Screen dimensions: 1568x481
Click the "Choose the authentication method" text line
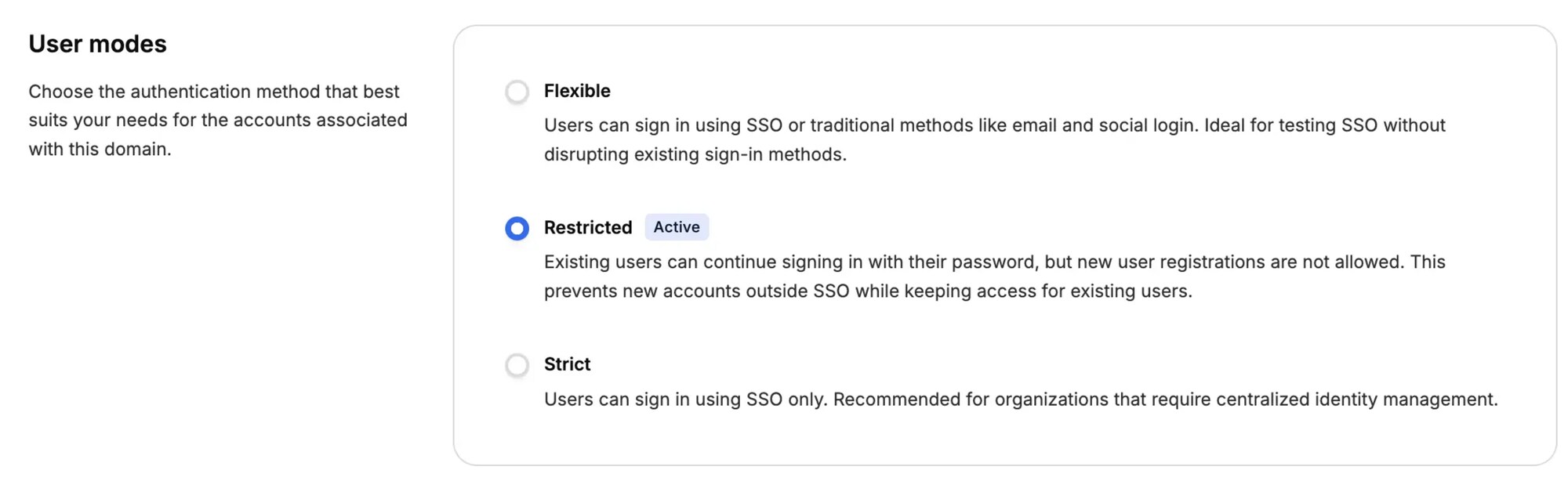tap(214, 92)
